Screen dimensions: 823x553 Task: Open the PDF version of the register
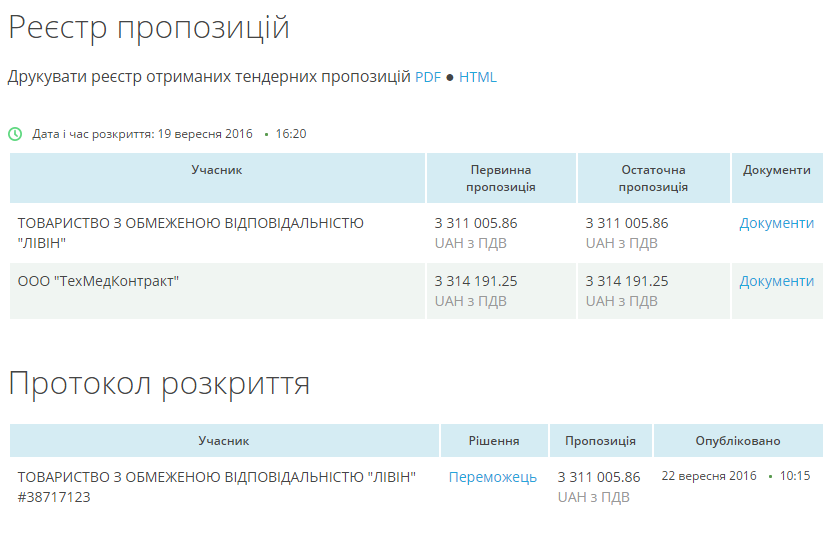(427, 77)
